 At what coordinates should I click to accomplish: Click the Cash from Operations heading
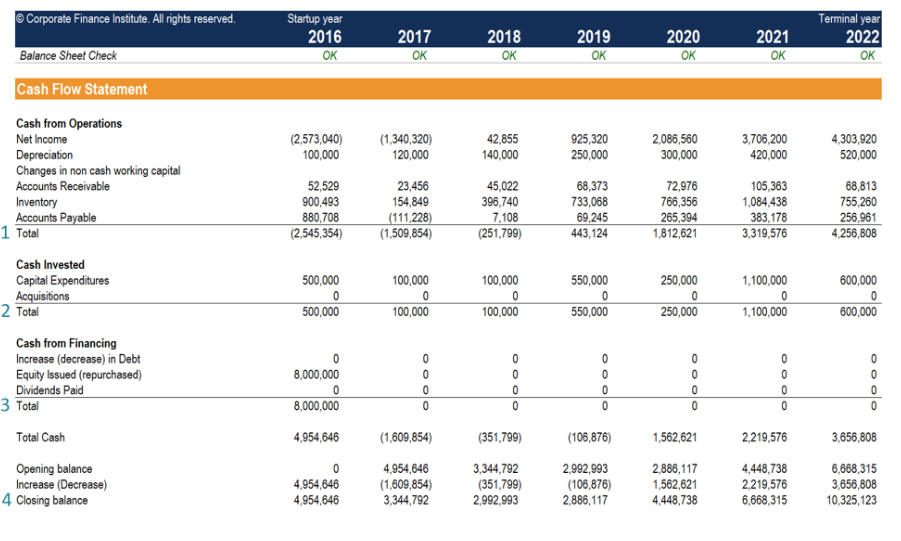[69, 124]
